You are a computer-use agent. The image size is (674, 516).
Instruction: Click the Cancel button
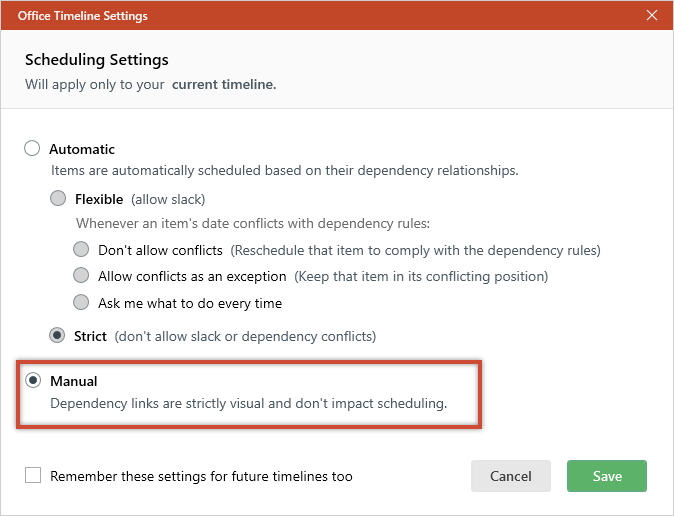click(x=511, y=476)
